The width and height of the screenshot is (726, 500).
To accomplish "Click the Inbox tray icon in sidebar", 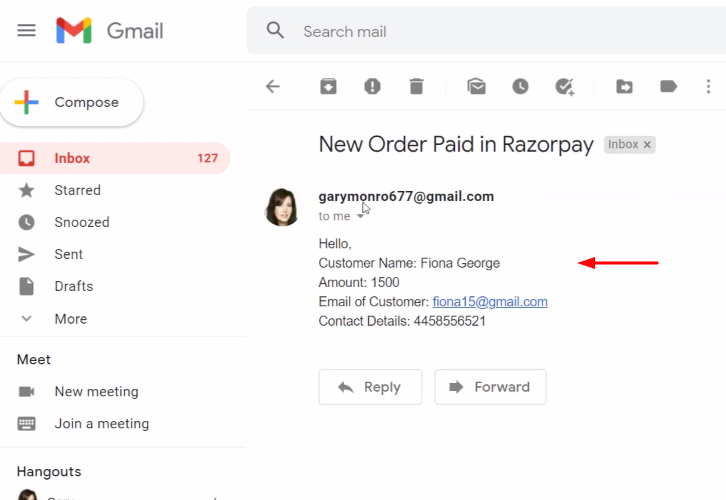I will pyautogui.click(x=26, y=158).
